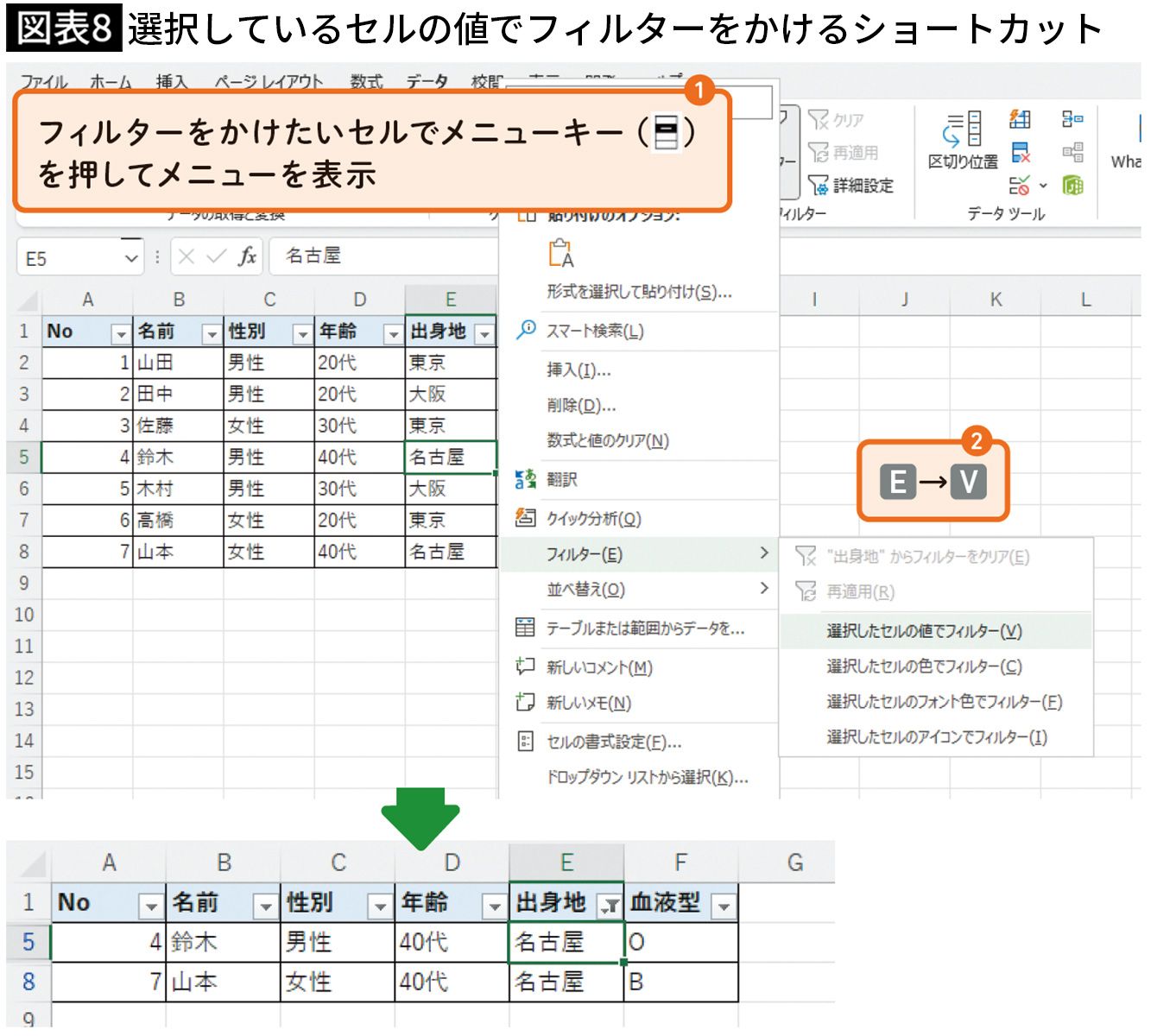Click the 新しいコメント icon in menu

click(x=525, y=666)
